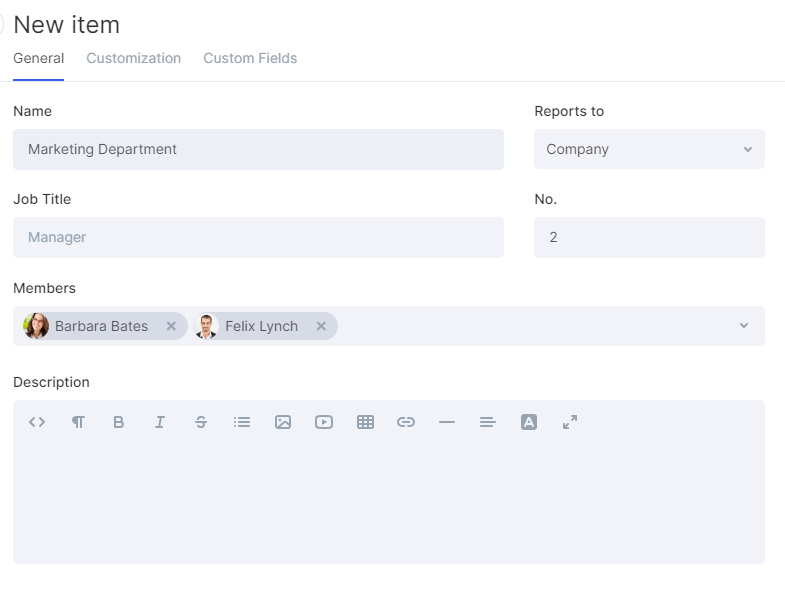785x589 pixels.
Task: Insert a table into Description
Action: [x=365, y=422]
